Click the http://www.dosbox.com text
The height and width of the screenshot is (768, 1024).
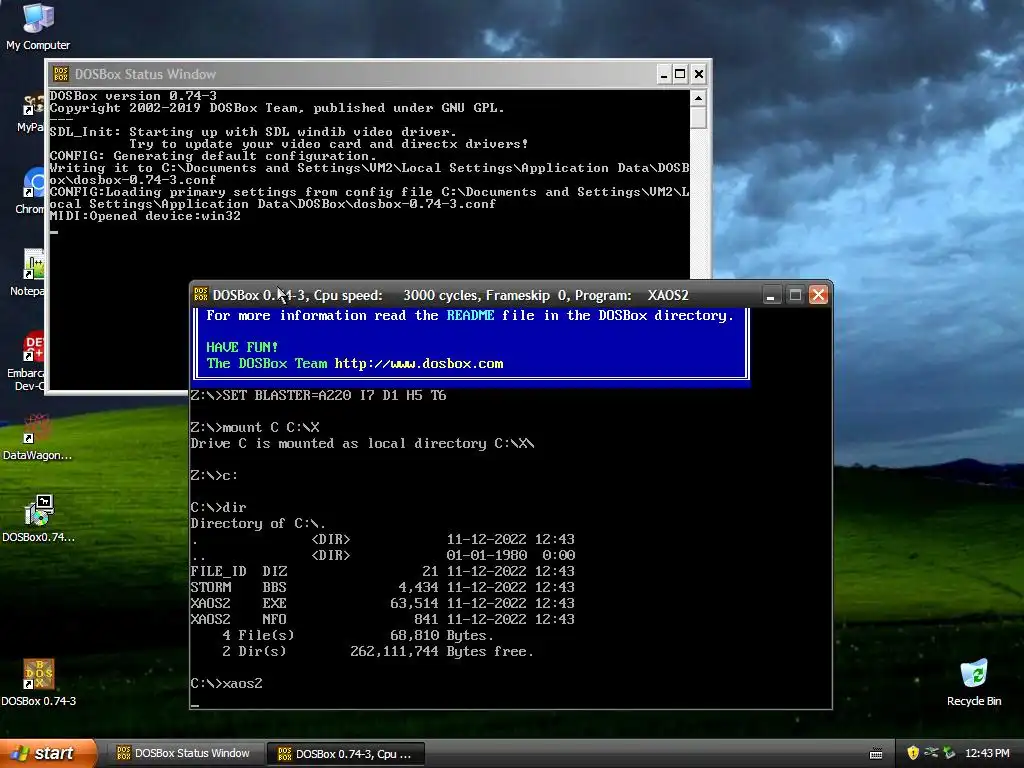tap(419, 364)
